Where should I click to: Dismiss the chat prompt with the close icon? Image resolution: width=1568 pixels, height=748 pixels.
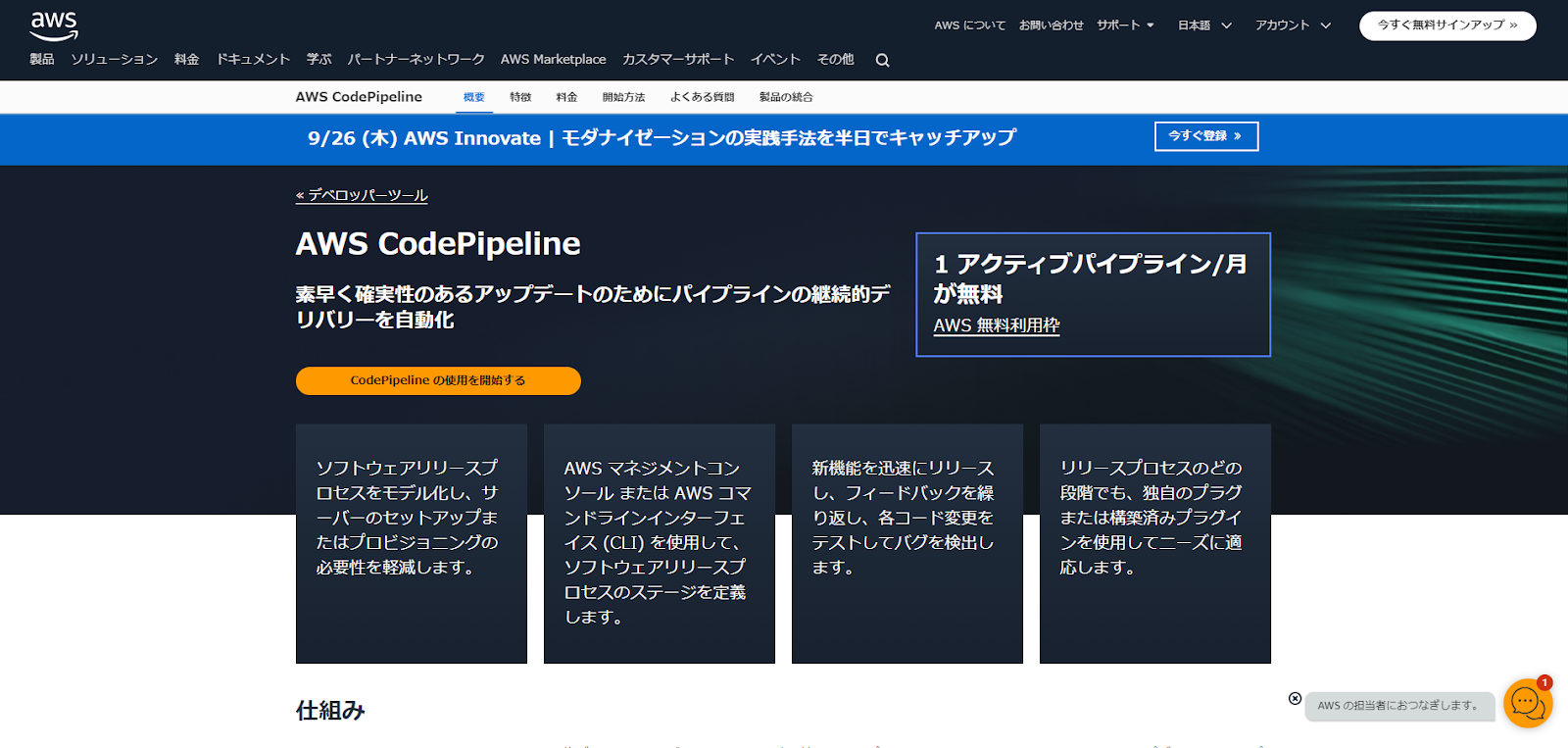pos(1295,698)
